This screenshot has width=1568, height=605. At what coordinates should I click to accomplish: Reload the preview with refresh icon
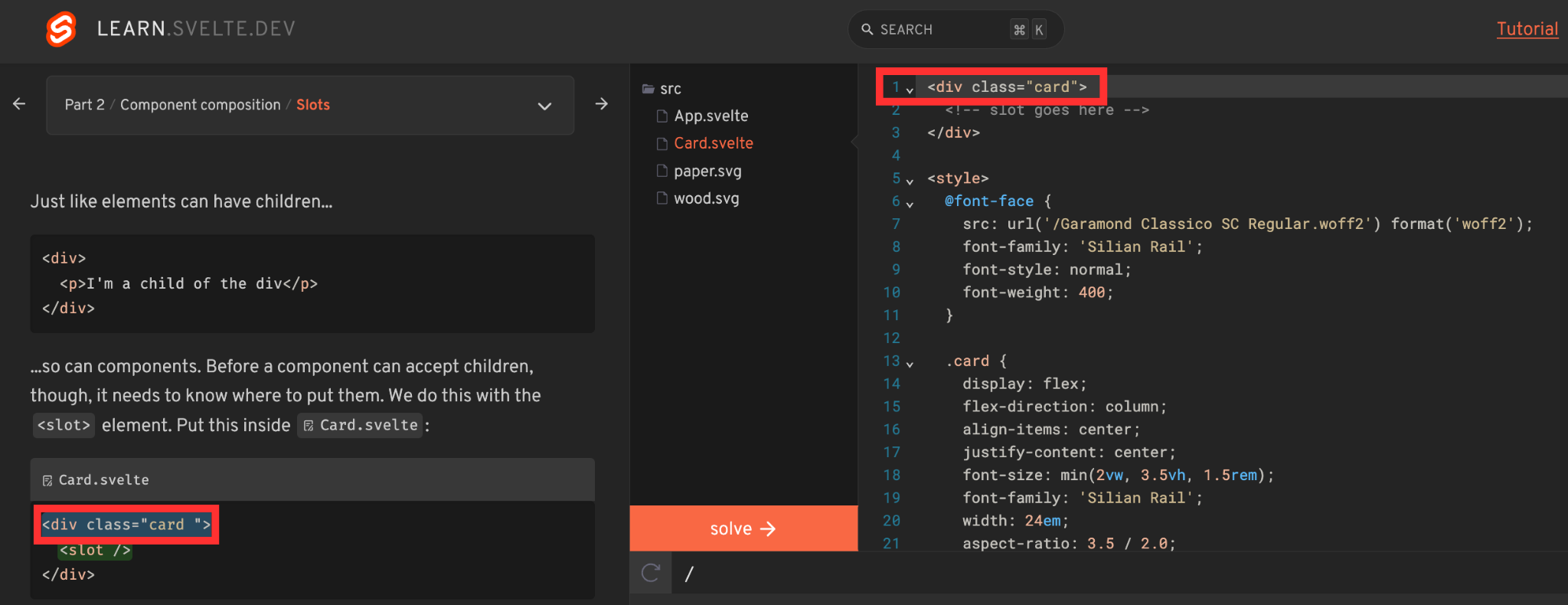(651, 573)
